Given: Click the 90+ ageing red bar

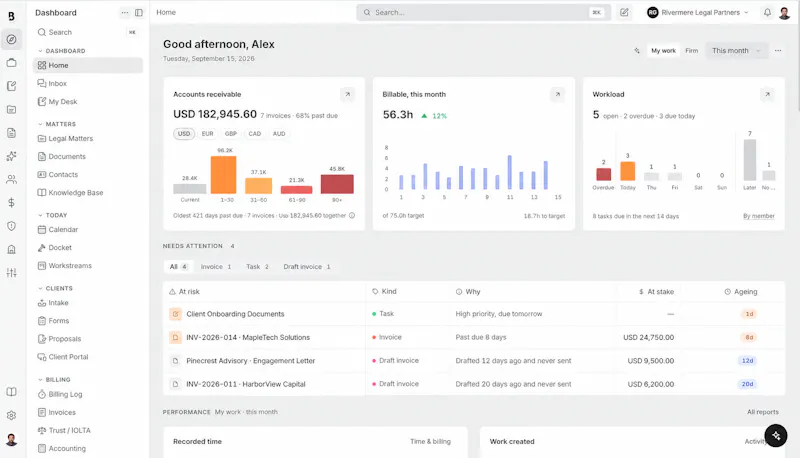Looking at the screenshot, I should point(337,184).
